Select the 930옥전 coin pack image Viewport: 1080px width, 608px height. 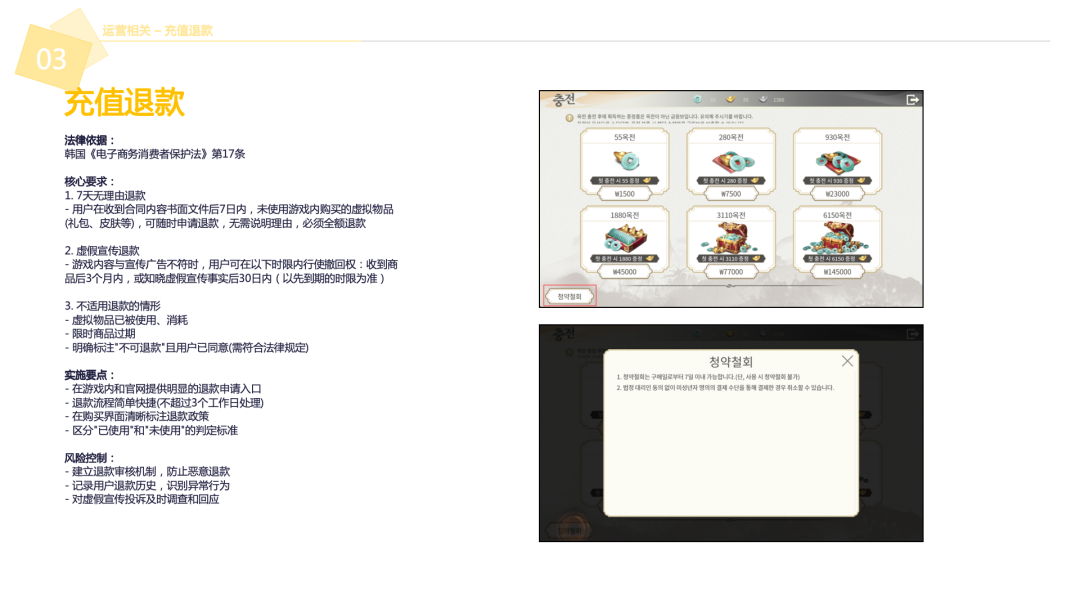click(837, 160)
